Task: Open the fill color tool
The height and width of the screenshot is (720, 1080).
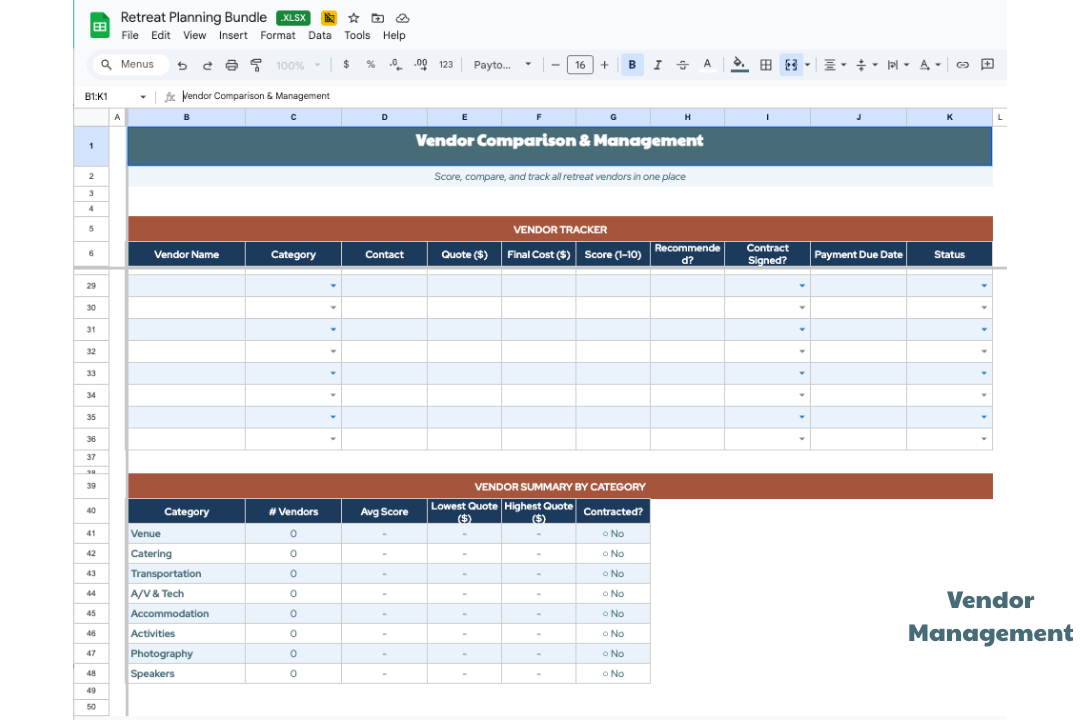Action: 739,64
